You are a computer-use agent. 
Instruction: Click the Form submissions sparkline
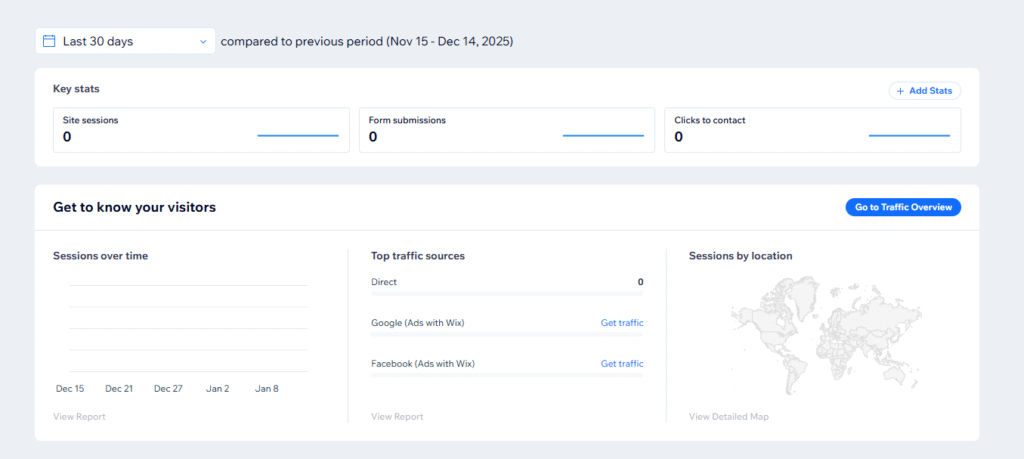603,135
